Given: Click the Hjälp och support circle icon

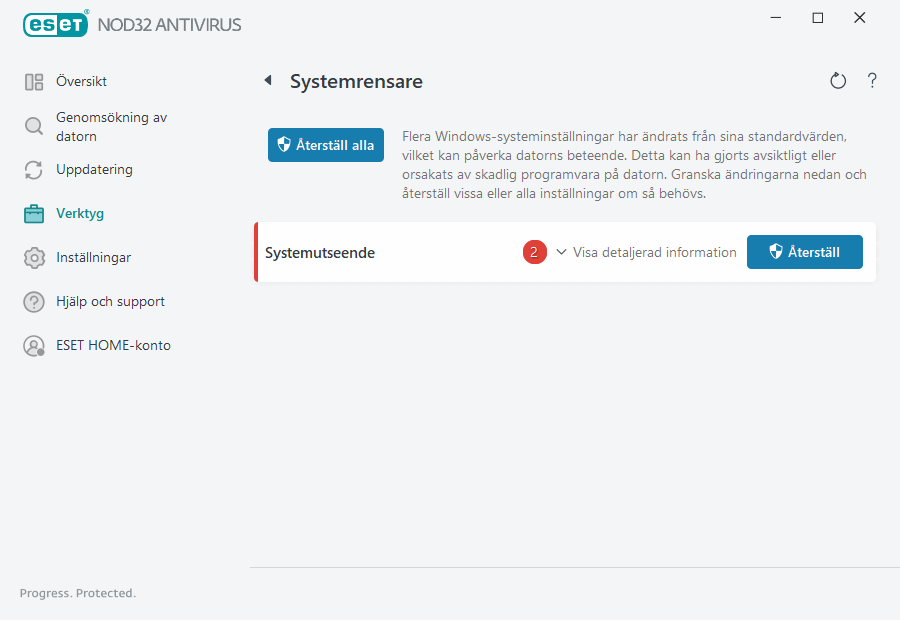Looking at the screenshot, I should 34,301.
